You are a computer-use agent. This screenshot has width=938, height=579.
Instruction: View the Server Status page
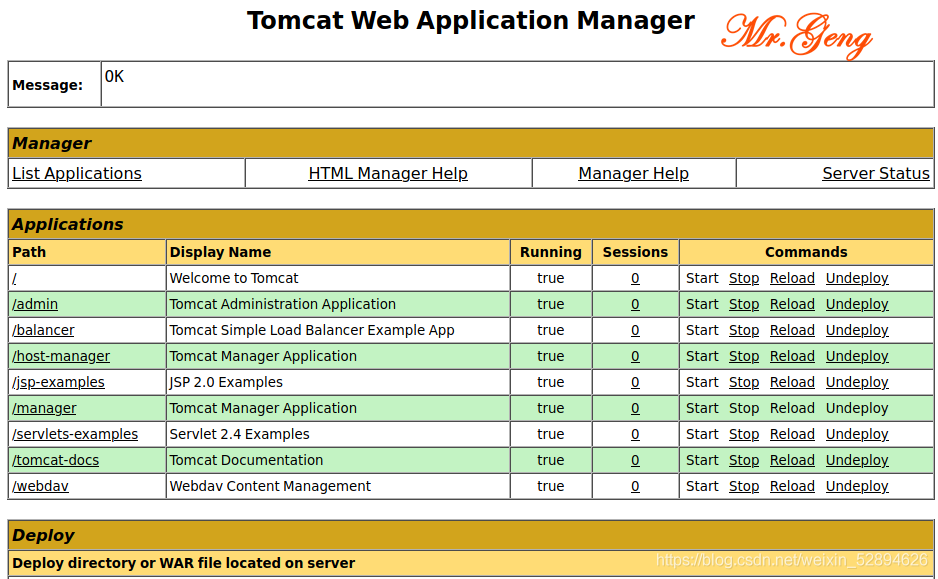coord(876,173)
